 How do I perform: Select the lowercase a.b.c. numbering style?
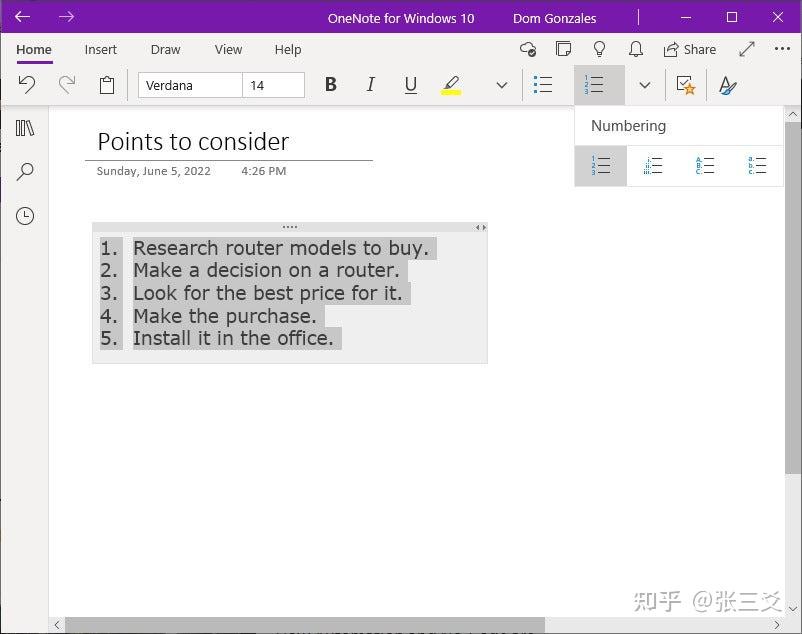(x=757, y=165)
